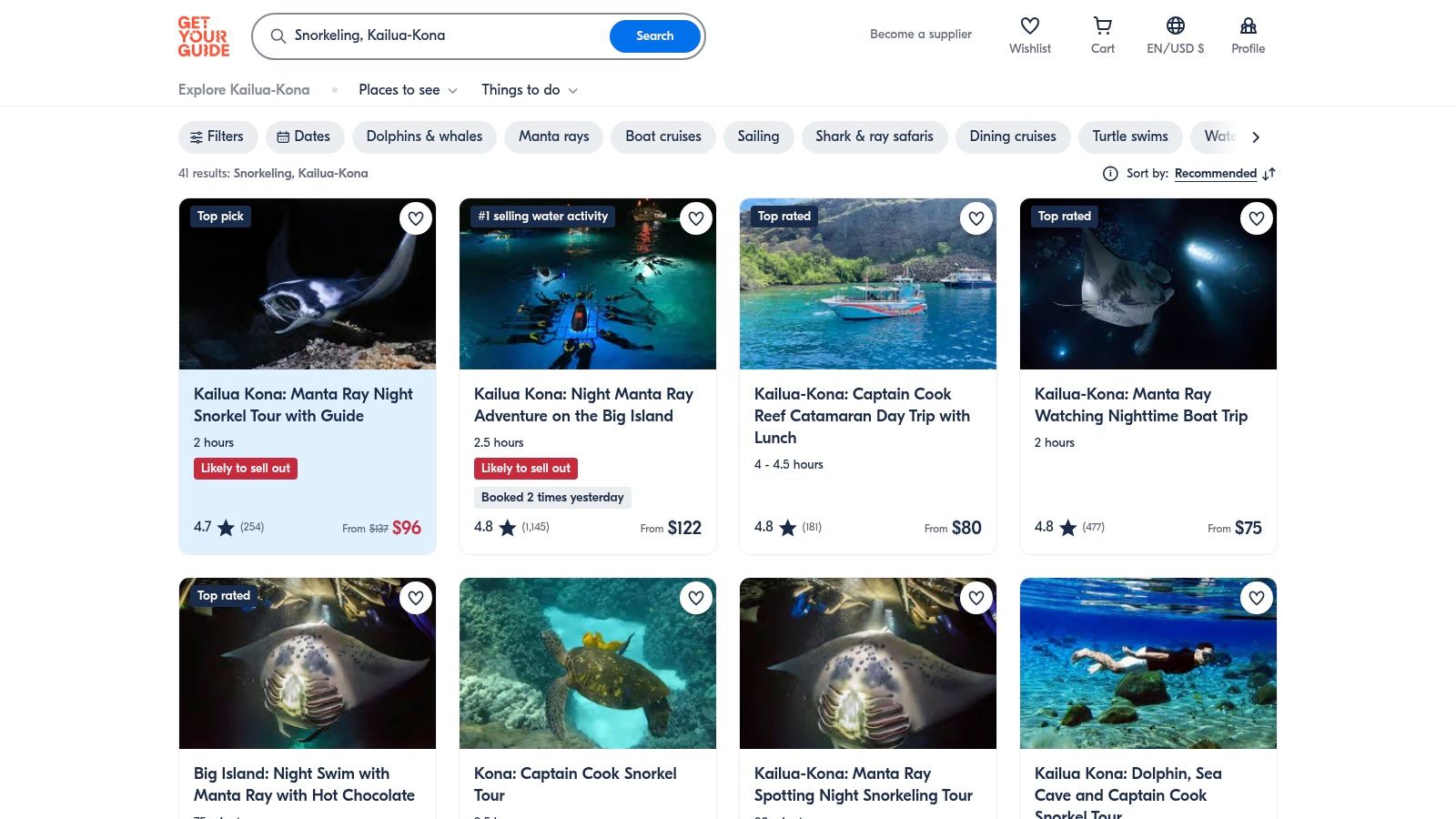Viewport: 1456px width, 819px height.
Task: Favorite the Kona Captain Cook Snorkel Tour
Action: point(696,598)
